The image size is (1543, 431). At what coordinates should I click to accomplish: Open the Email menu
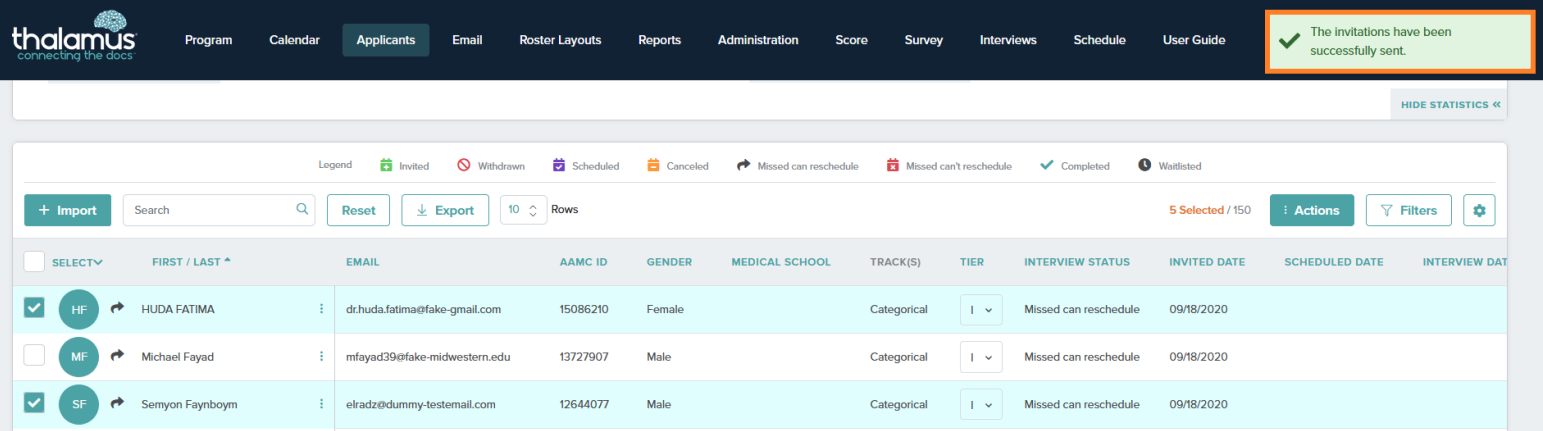(467, 40)
